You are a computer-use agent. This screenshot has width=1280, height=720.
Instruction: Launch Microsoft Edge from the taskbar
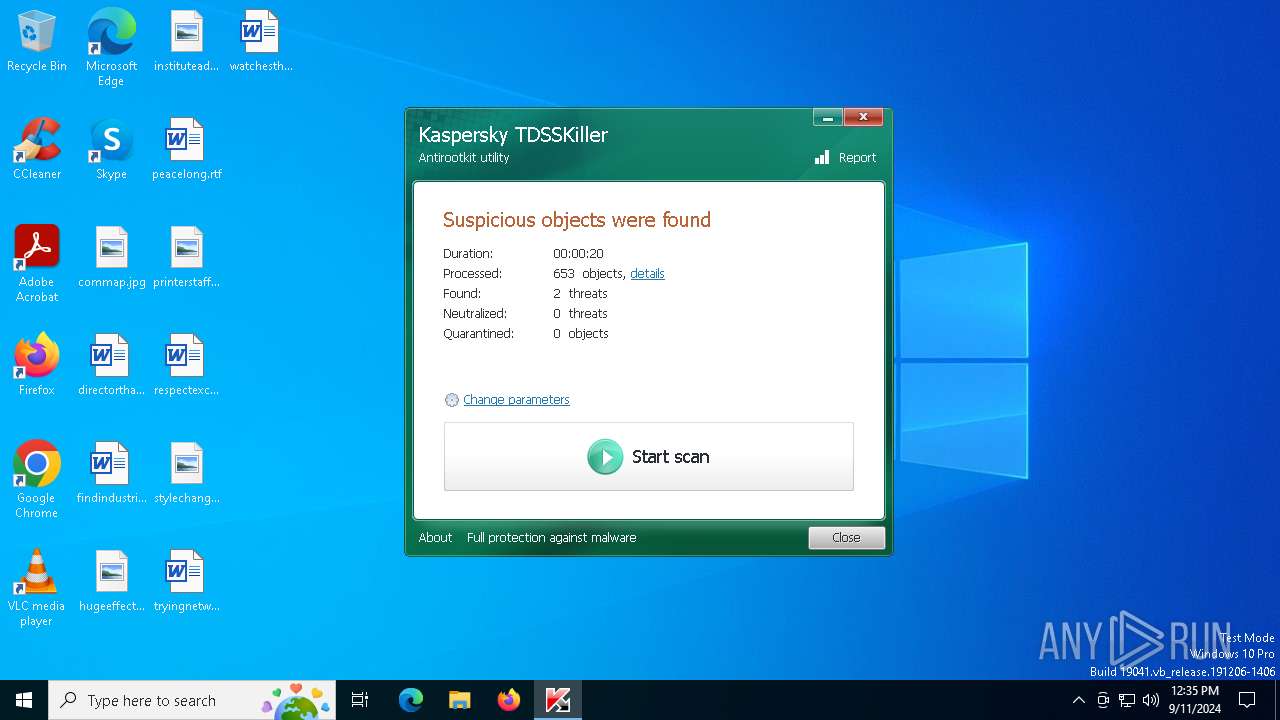pos(410,700)
